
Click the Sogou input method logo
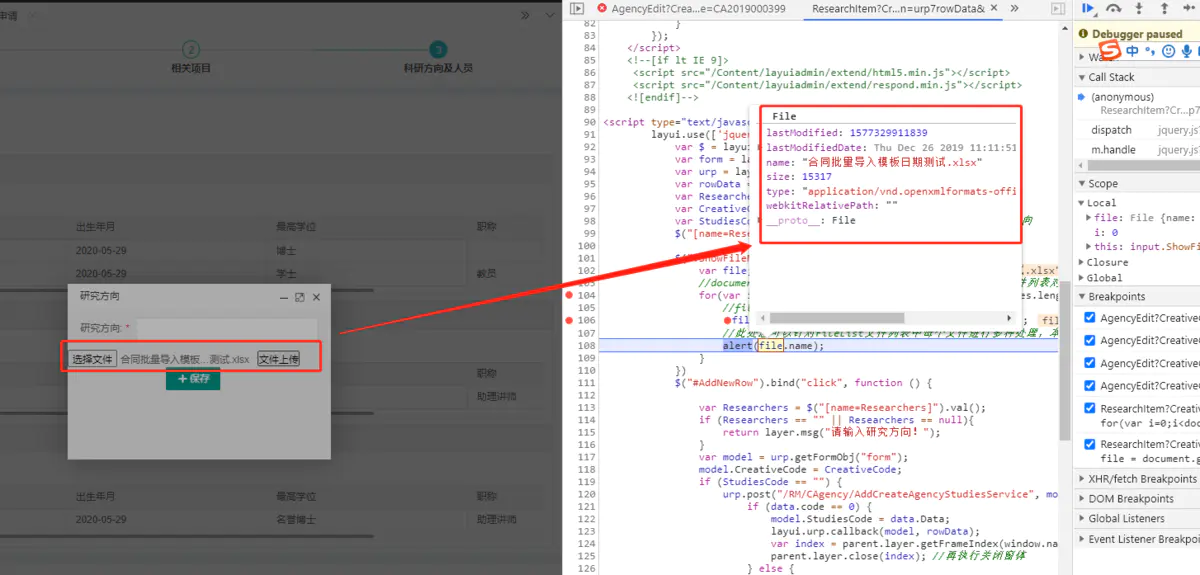click(1109, 50)
